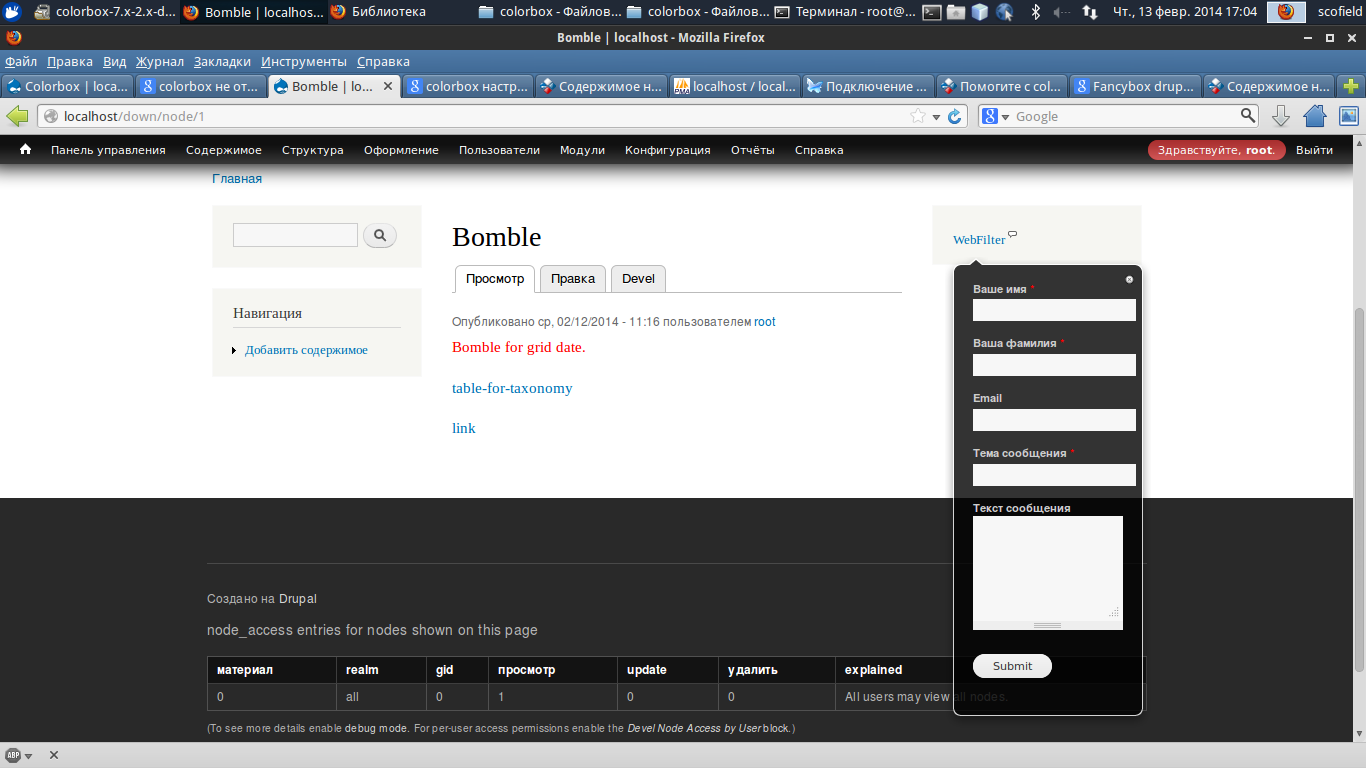Open the Firefox downloads arrow

click(1281, 116)
